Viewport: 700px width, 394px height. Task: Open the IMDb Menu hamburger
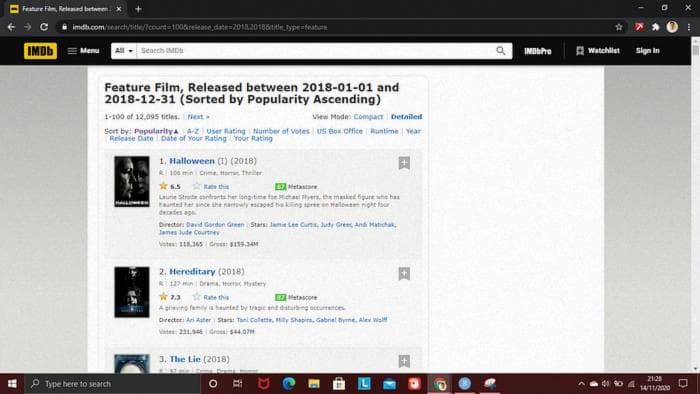pyautogui.click(x=83, y=51)
